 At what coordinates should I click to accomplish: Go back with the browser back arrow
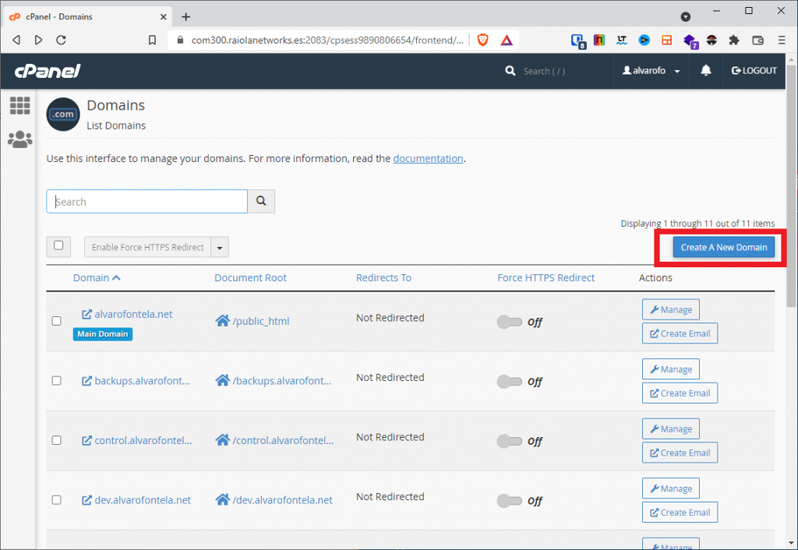[x=16, y=40]
